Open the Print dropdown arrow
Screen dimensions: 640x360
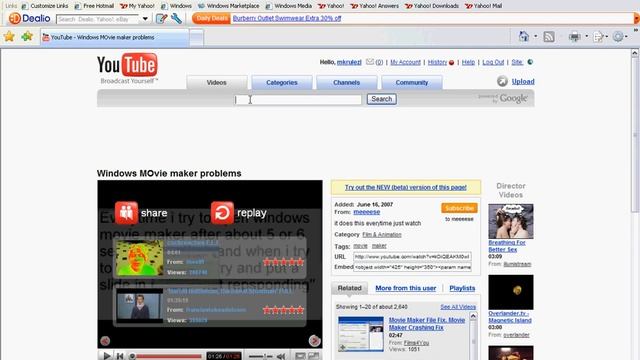587,37
